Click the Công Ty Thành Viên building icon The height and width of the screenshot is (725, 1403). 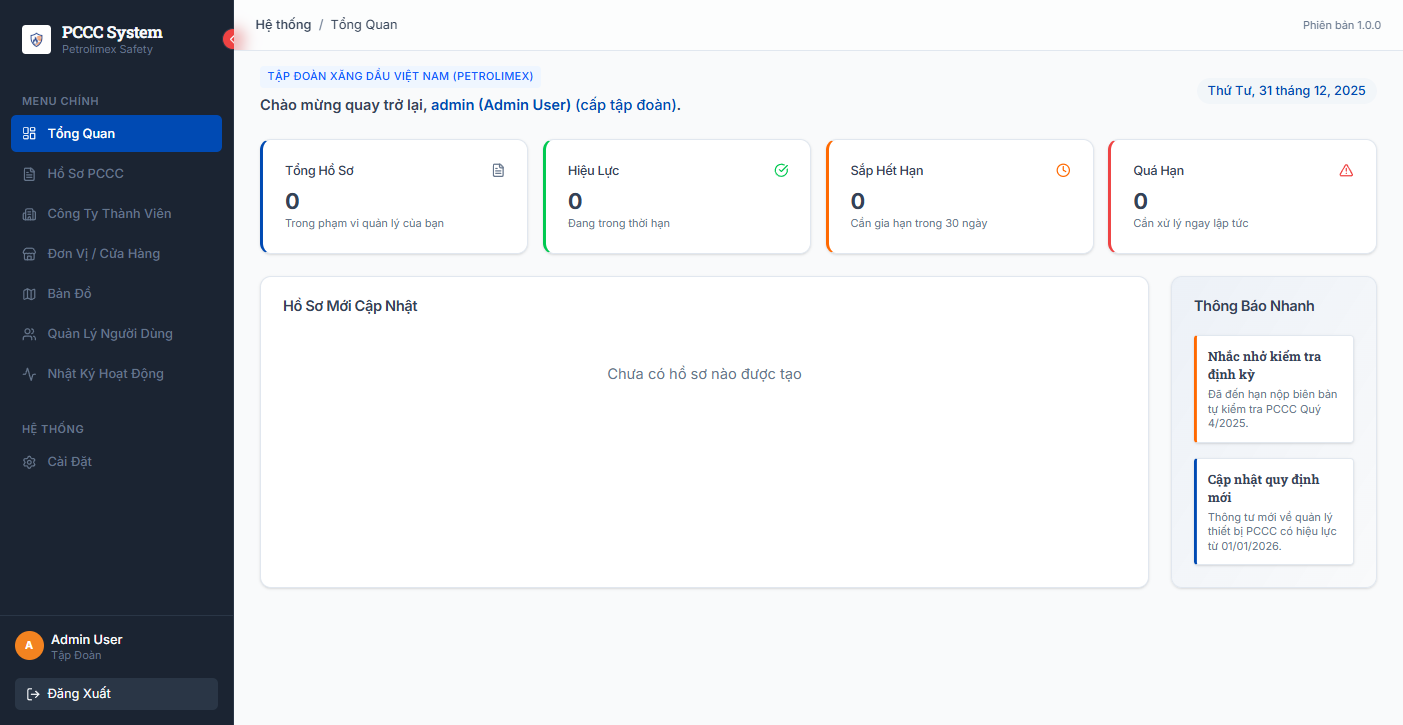click(29, 214)
